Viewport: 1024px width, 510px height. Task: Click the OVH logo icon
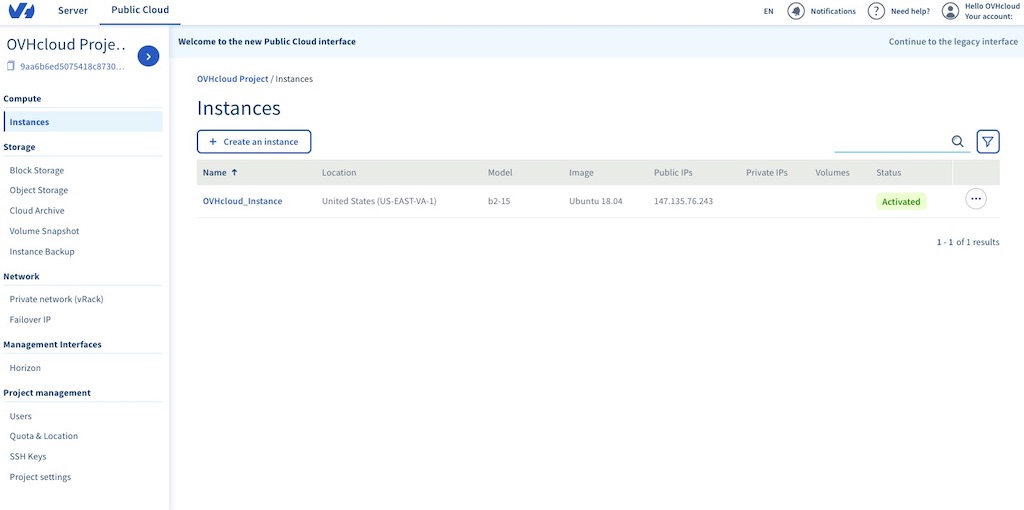[22, 11]
